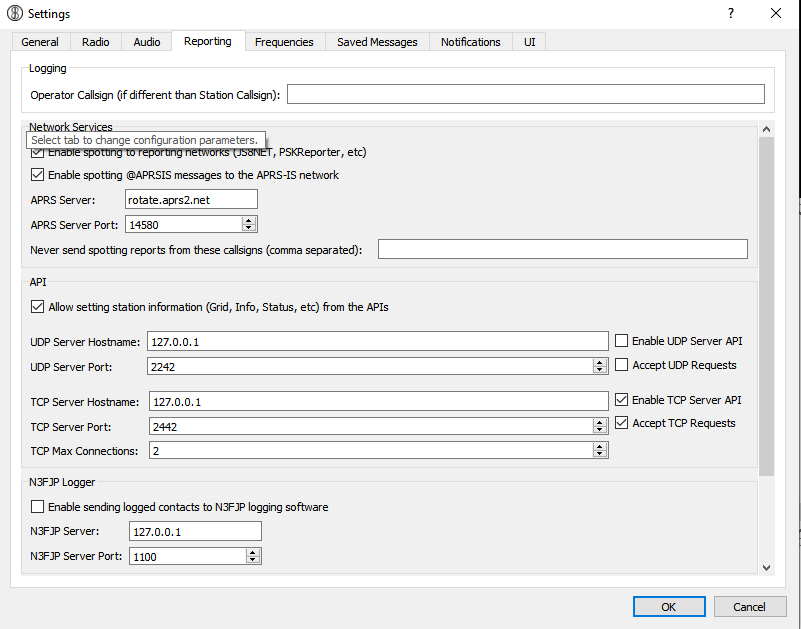801x629 pixels.
Task: Check Accept UDP Requests
Action: tap(621, 364)
